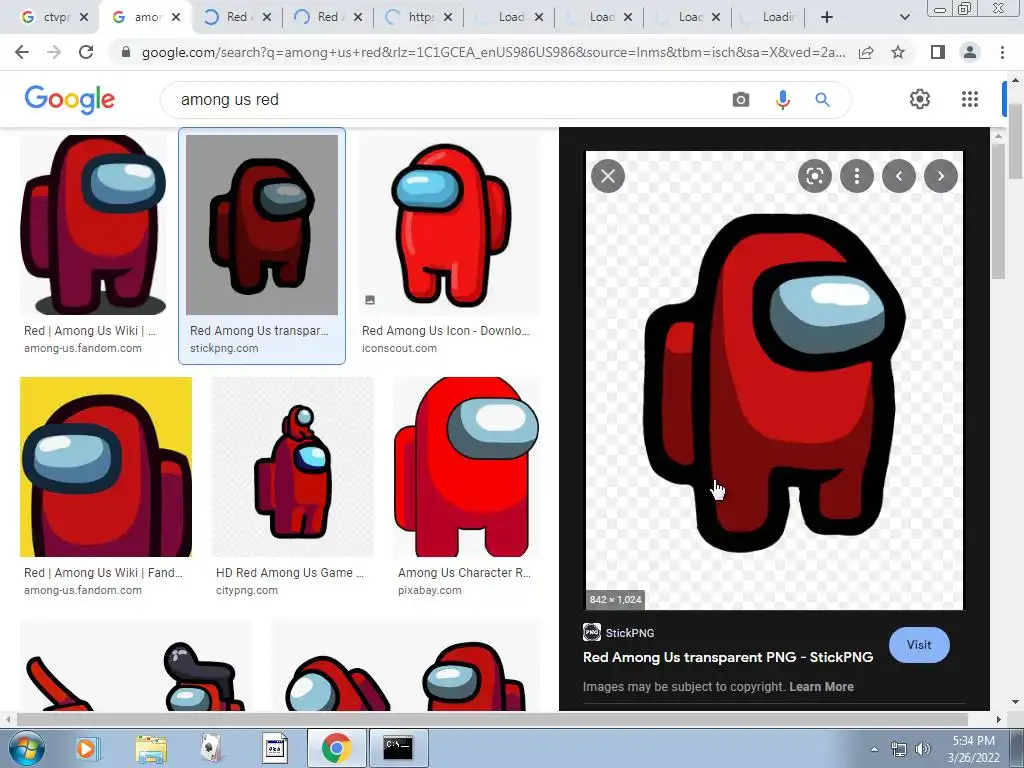The image size is (1024, 768).
Task: Click the iconscout.com source text
Action: (x=399, y=349)
